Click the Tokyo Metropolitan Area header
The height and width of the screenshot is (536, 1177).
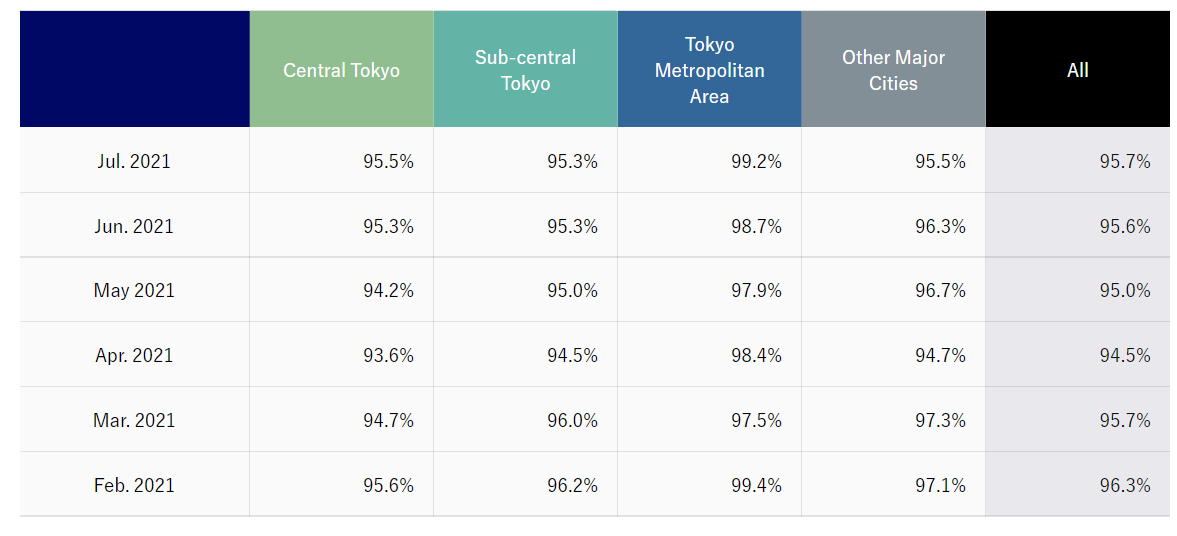709,69
